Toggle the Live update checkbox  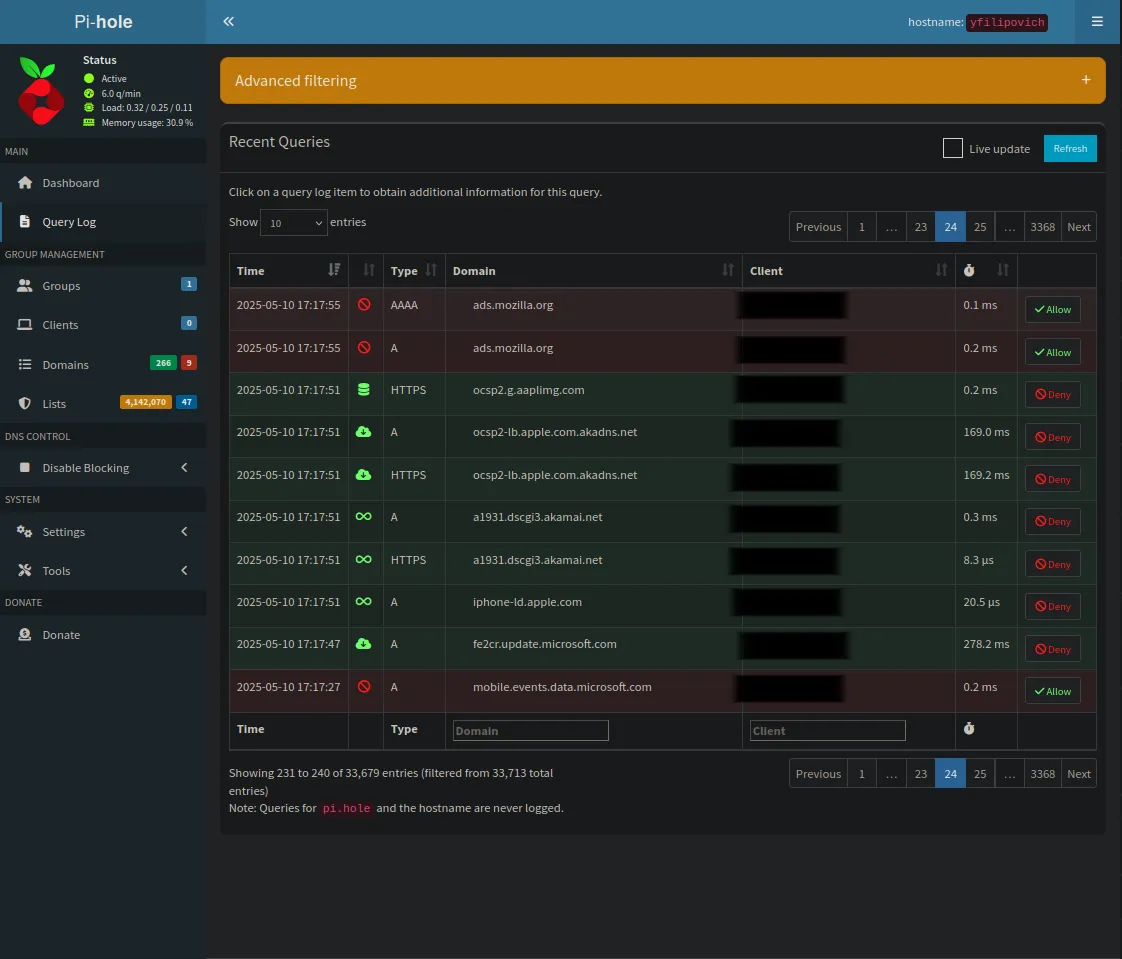click(952, 148)
